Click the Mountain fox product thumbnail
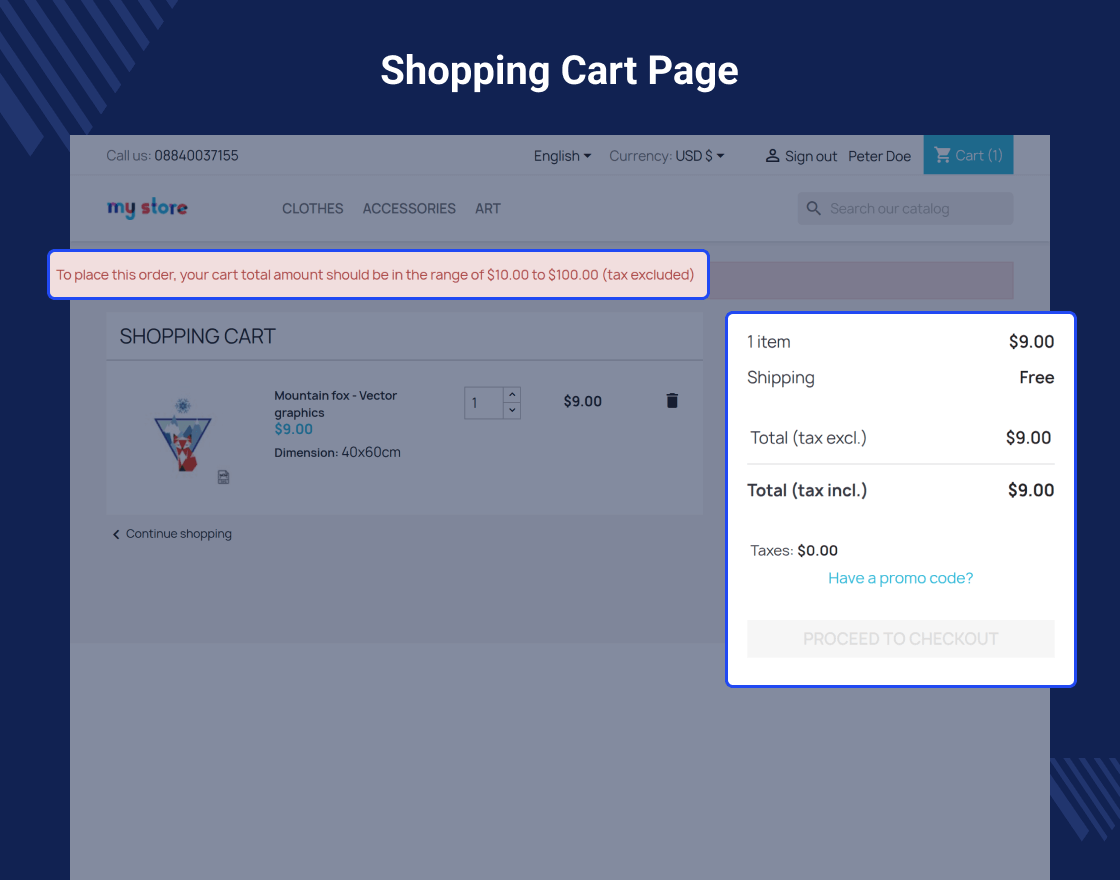This screenshot has height=880, width=1120. (183, 436)
